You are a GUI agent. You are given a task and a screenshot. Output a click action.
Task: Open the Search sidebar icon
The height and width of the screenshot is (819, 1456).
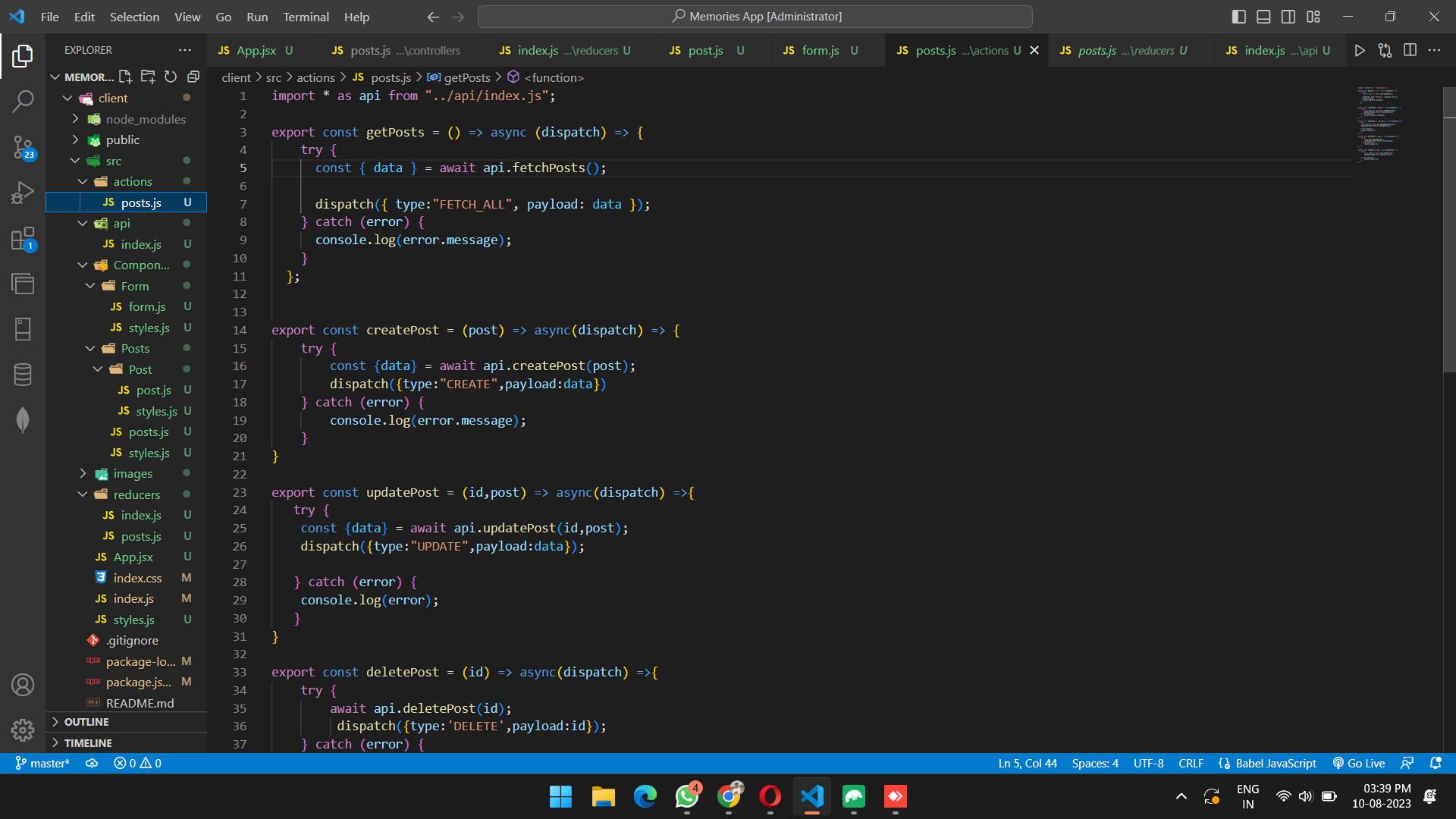pyautogui.click(x=24, y=101)
